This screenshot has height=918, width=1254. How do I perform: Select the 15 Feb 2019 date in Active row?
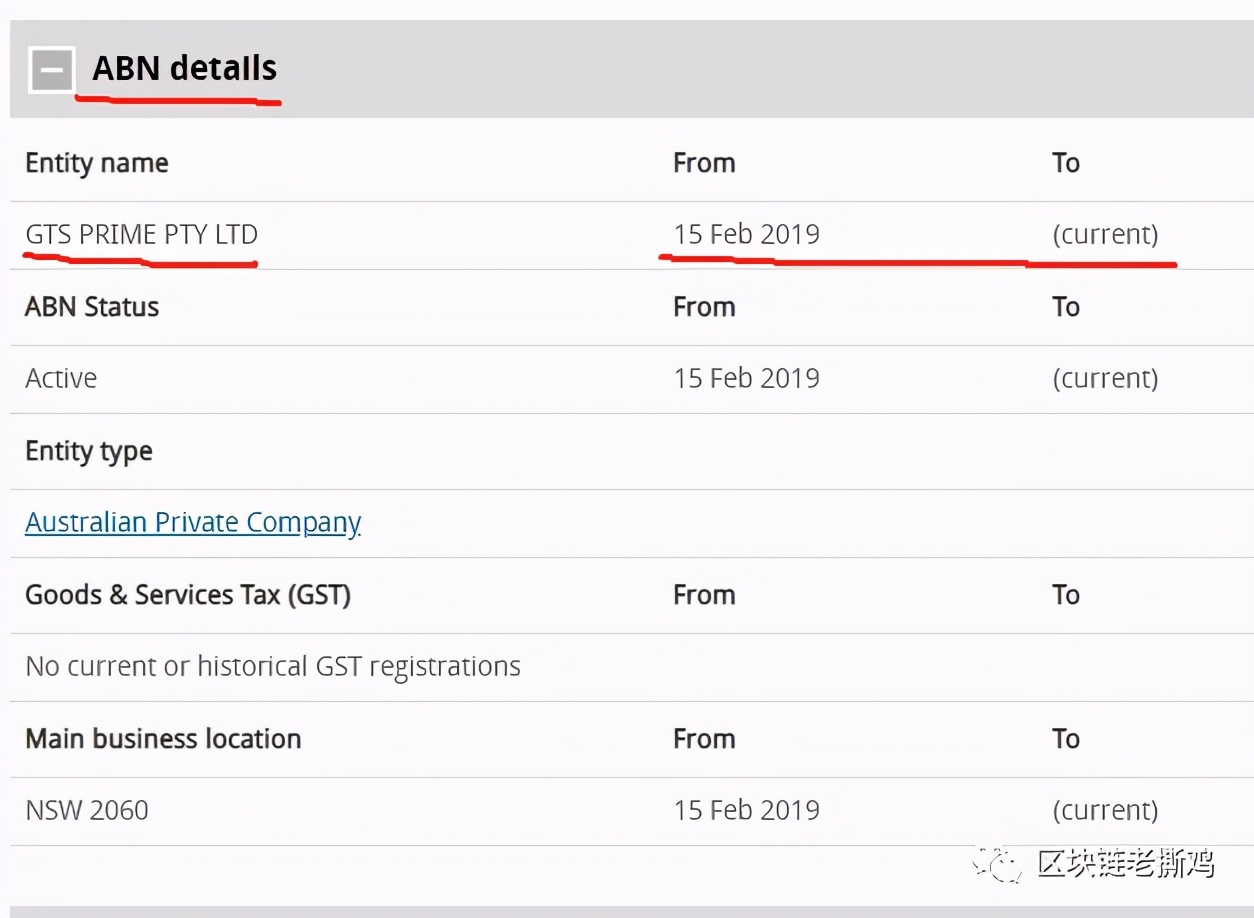747,379
